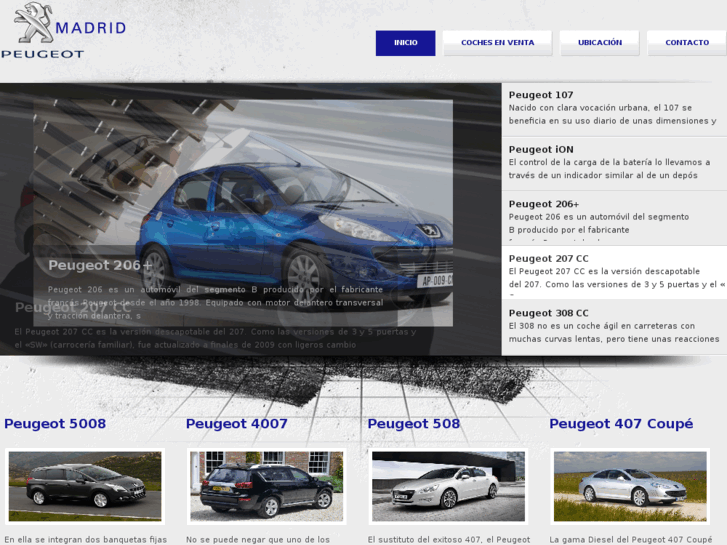This screenshot has height=545, width=727.
Task: Go to COCHES EN VENTA page
Action: [x=497, y=43]
